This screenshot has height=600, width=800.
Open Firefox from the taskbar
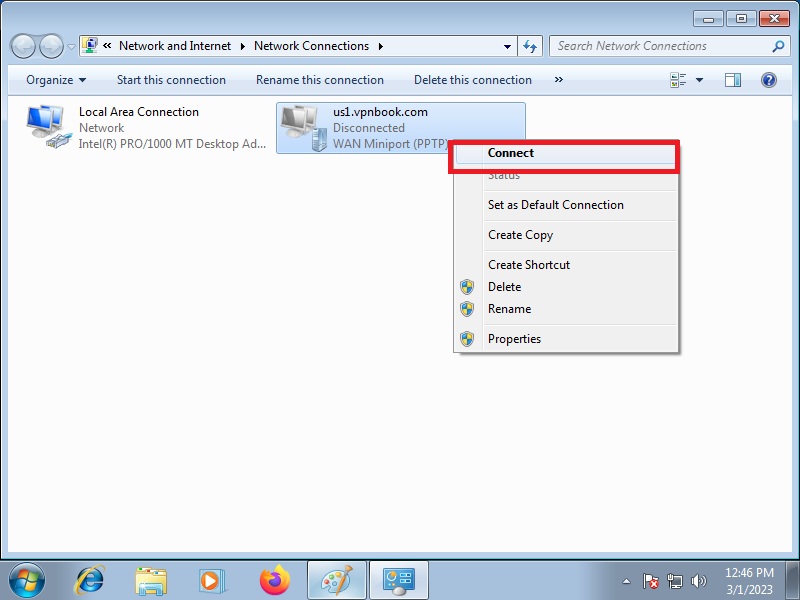[x=274, y=580]
